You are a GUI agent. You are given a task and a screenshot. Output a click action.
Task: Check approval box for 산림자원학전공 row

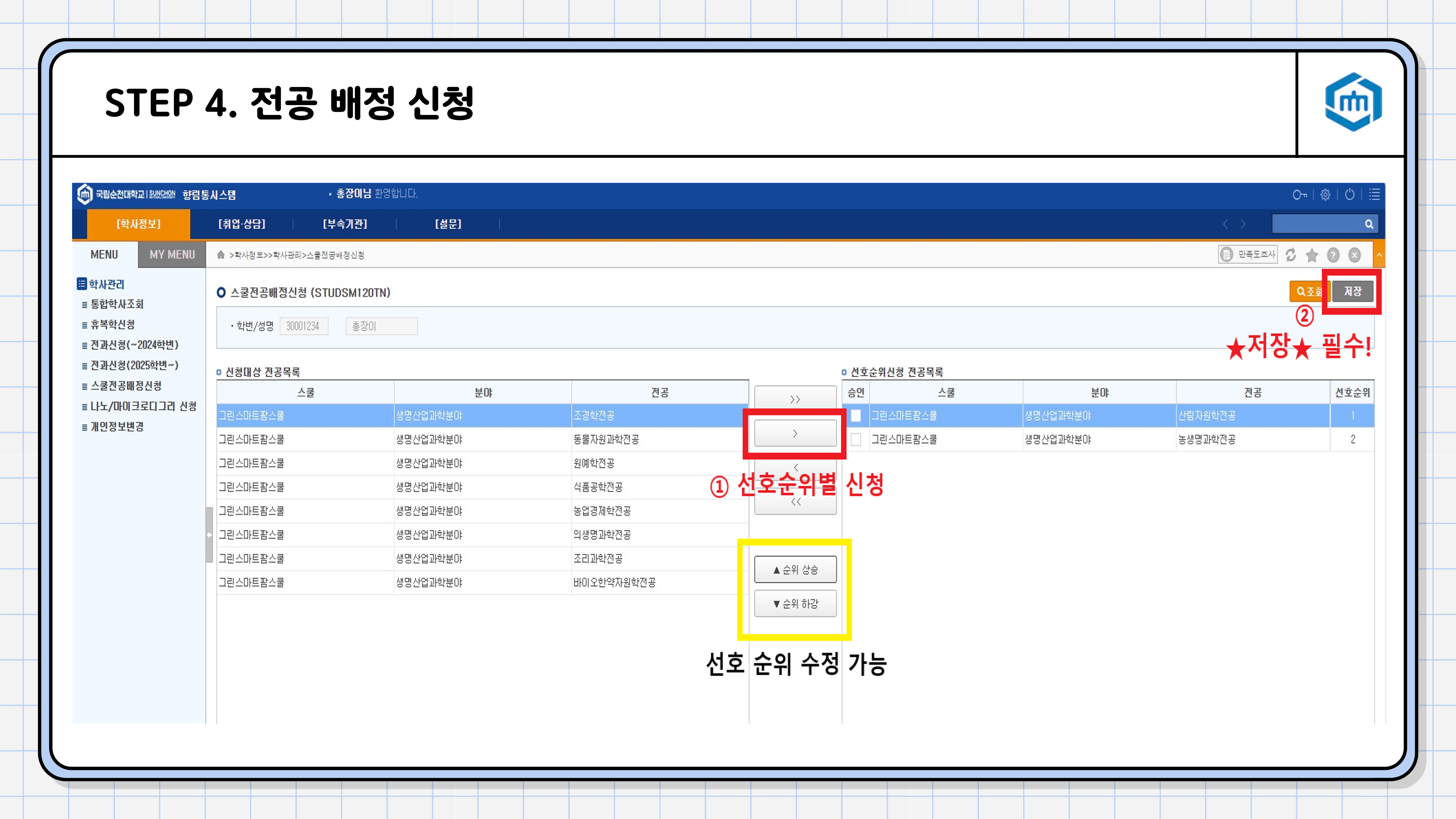856,416
